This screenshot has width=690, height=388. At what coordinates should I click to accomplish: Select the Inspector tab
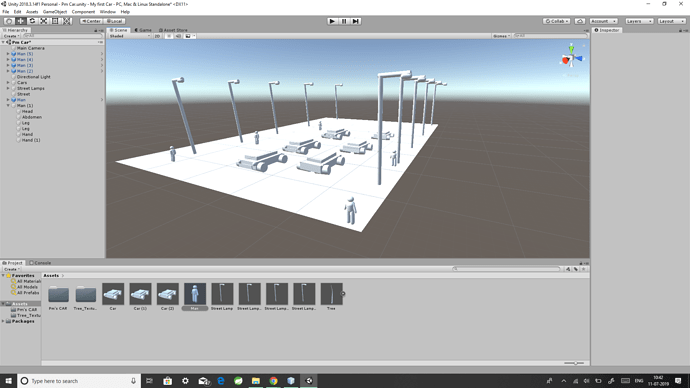607,30
